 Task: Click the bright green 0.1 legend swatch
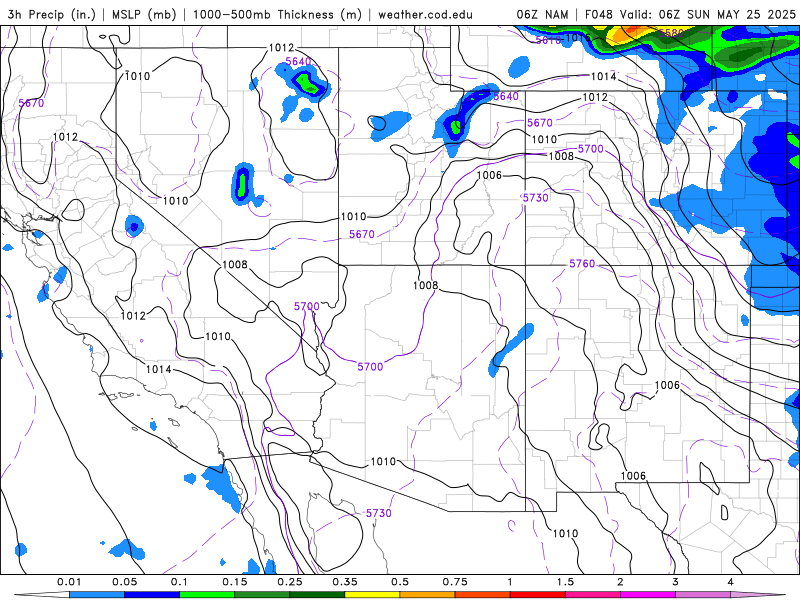point(207,595)
